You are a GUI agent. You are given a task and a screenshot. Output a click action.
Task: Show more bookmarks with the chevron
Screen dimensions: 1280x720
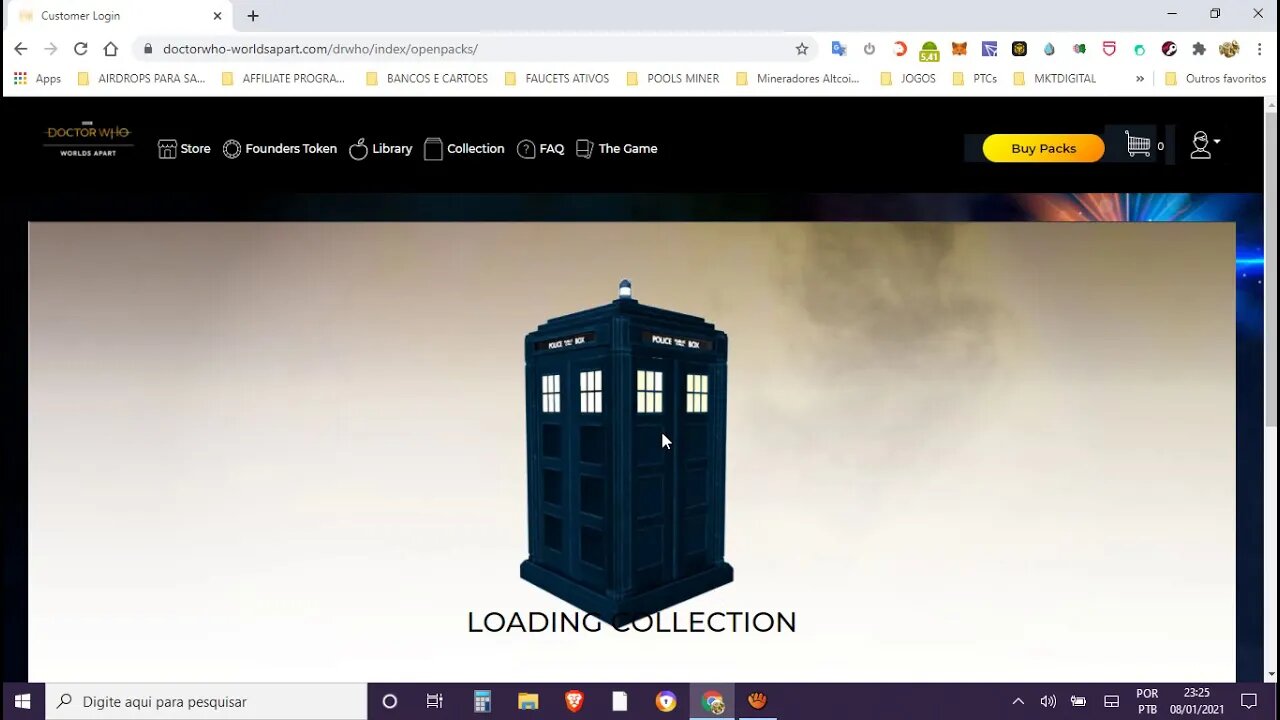1140,78
